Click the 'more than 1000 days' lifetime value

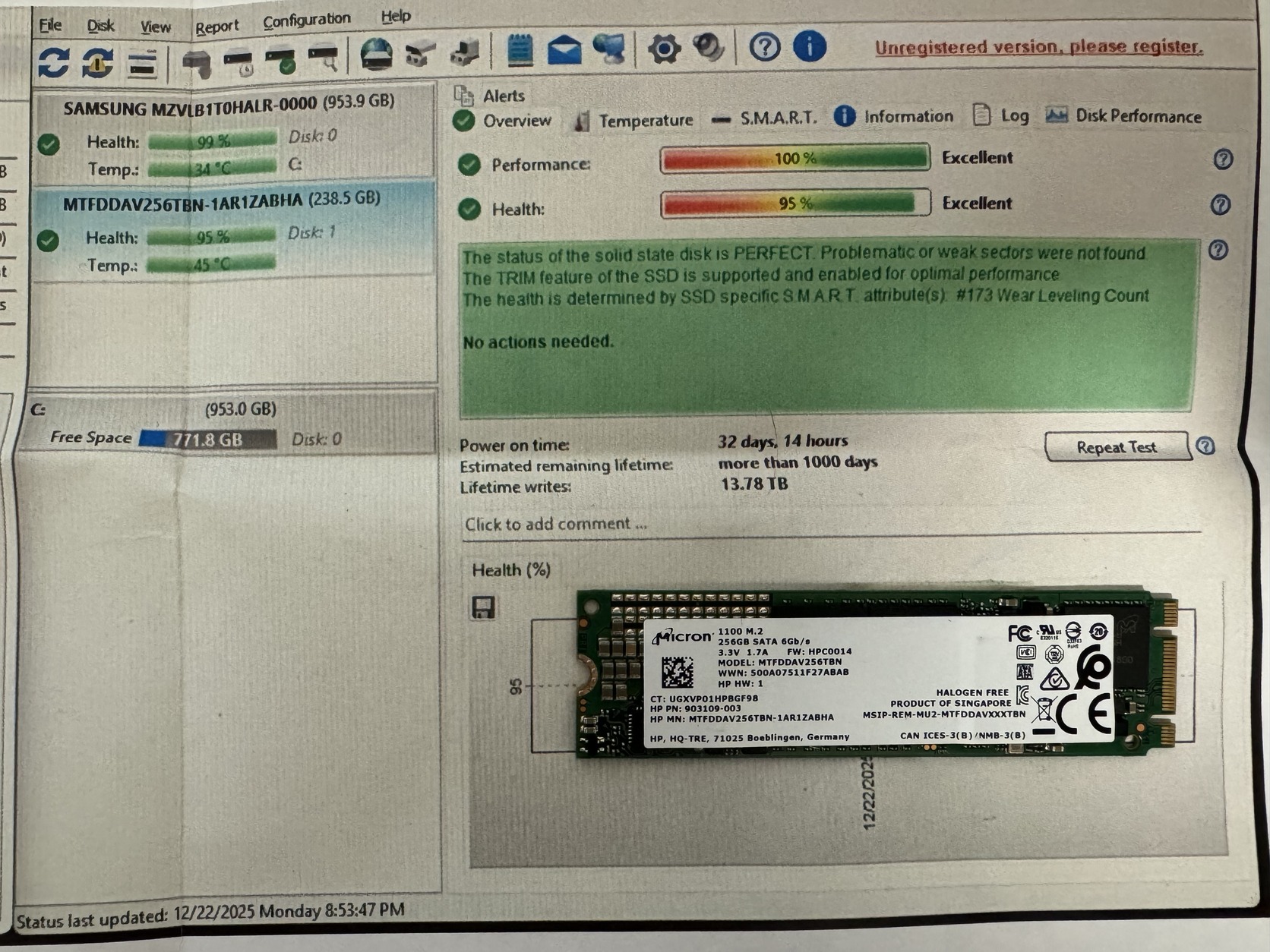(x=798, y=462)
